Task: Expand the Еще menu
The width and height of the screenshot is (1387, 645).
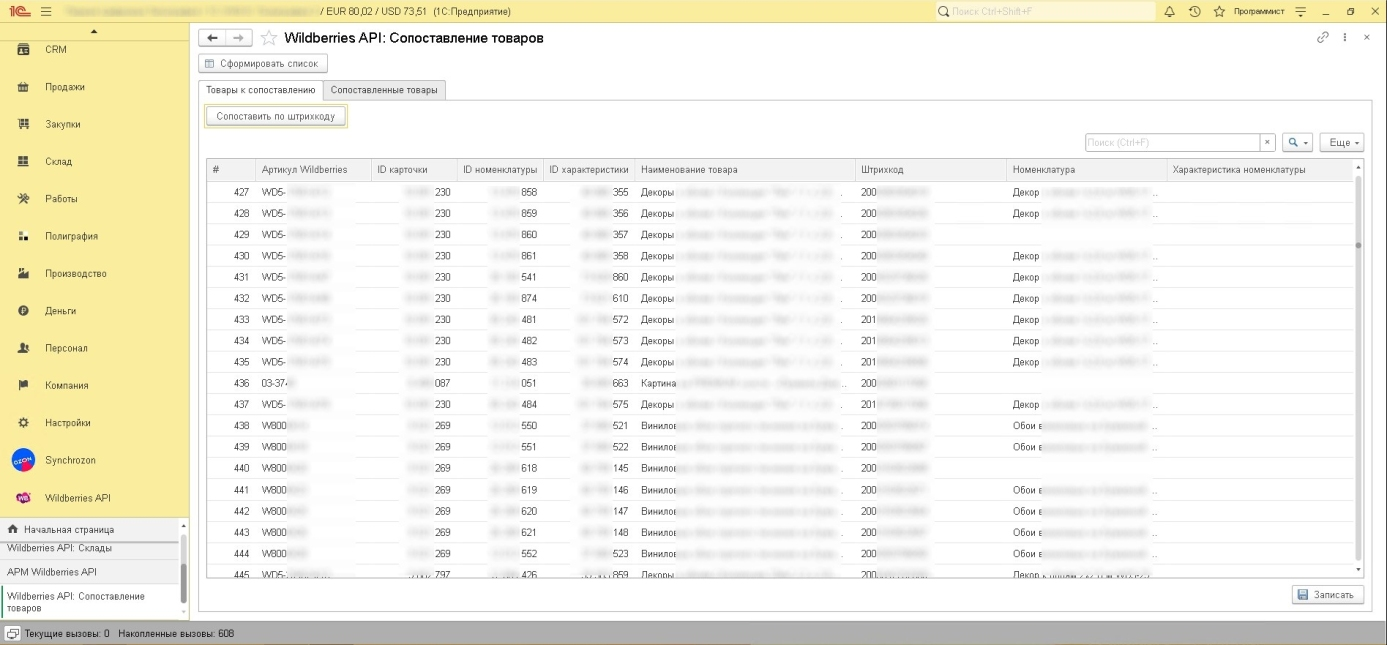Action: [x=1341, y=143]
